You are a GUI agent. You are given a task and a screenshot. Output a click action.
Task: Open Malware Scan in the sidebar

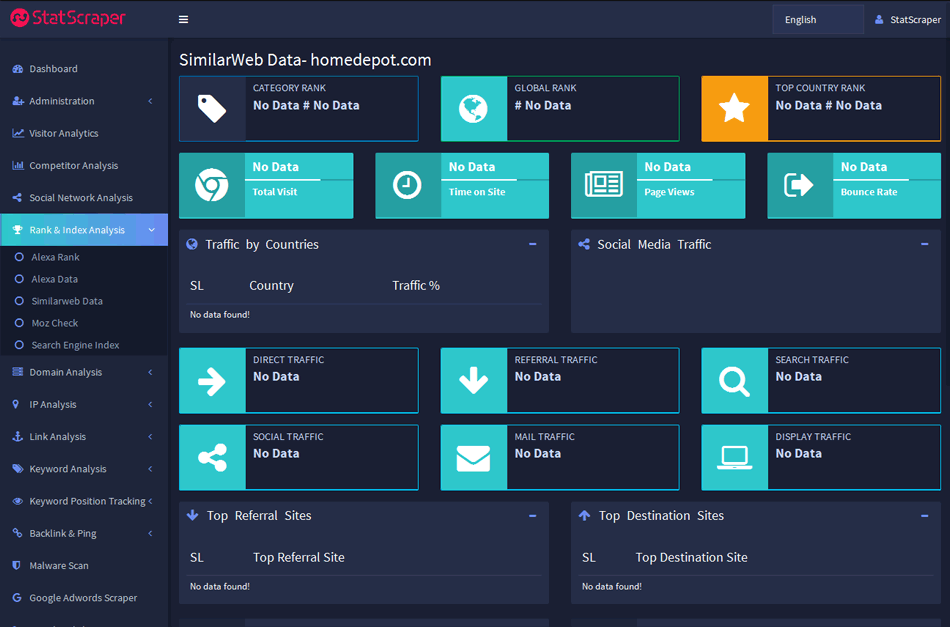(x=84, y=566)
